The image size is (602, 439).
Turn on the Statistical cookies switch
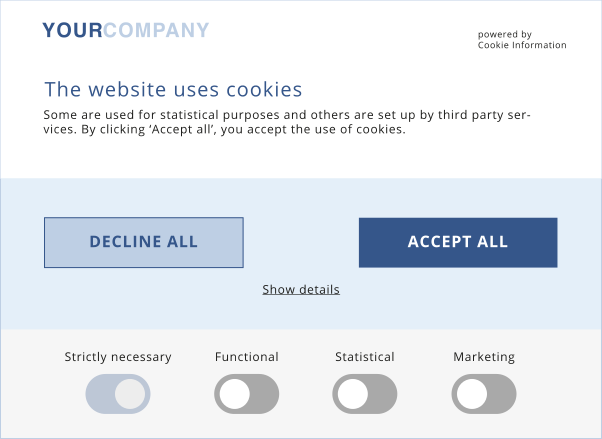[365, 394]
